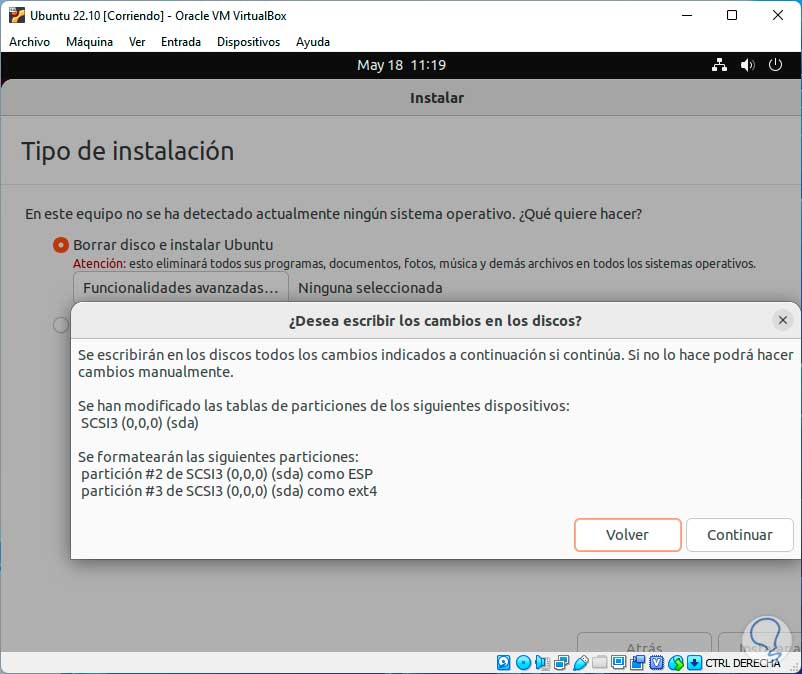Minimize the VirtualBox window
The width and height of the screenshot is (802, 674).
pos(687,15)
